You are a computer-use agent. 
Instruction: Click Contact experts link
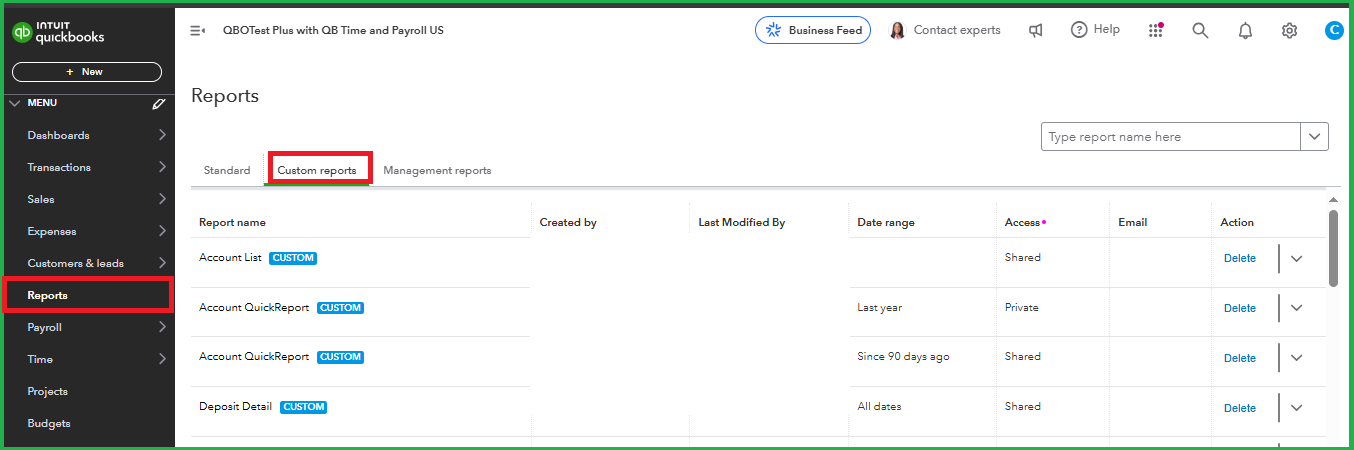coord(957,30)
